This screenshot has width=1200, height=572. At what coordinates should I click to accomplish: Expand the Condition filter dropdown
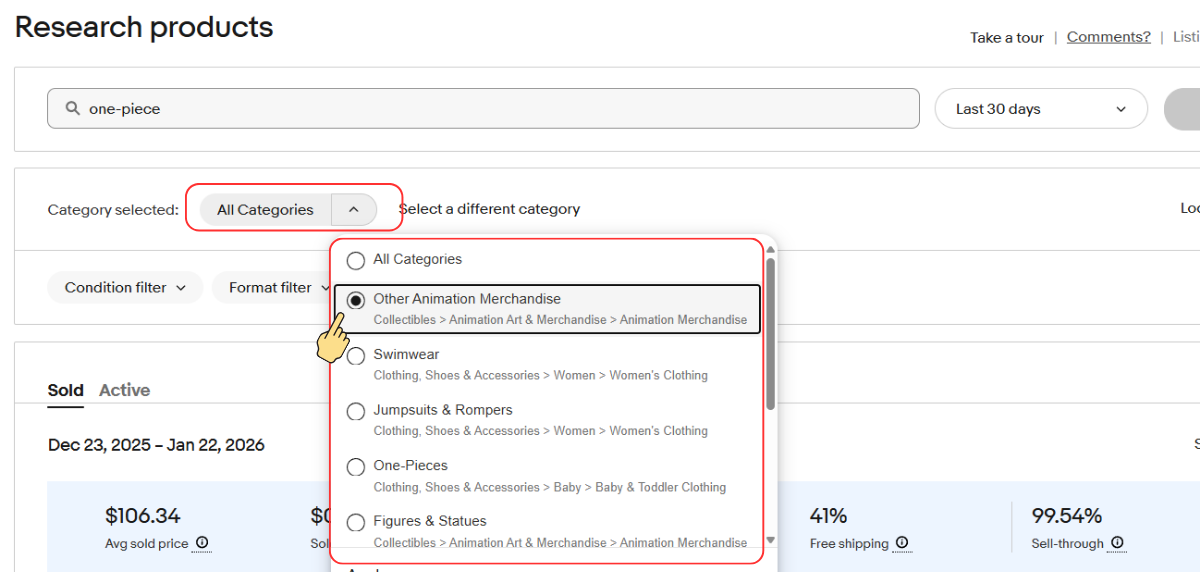click(125, 287)
